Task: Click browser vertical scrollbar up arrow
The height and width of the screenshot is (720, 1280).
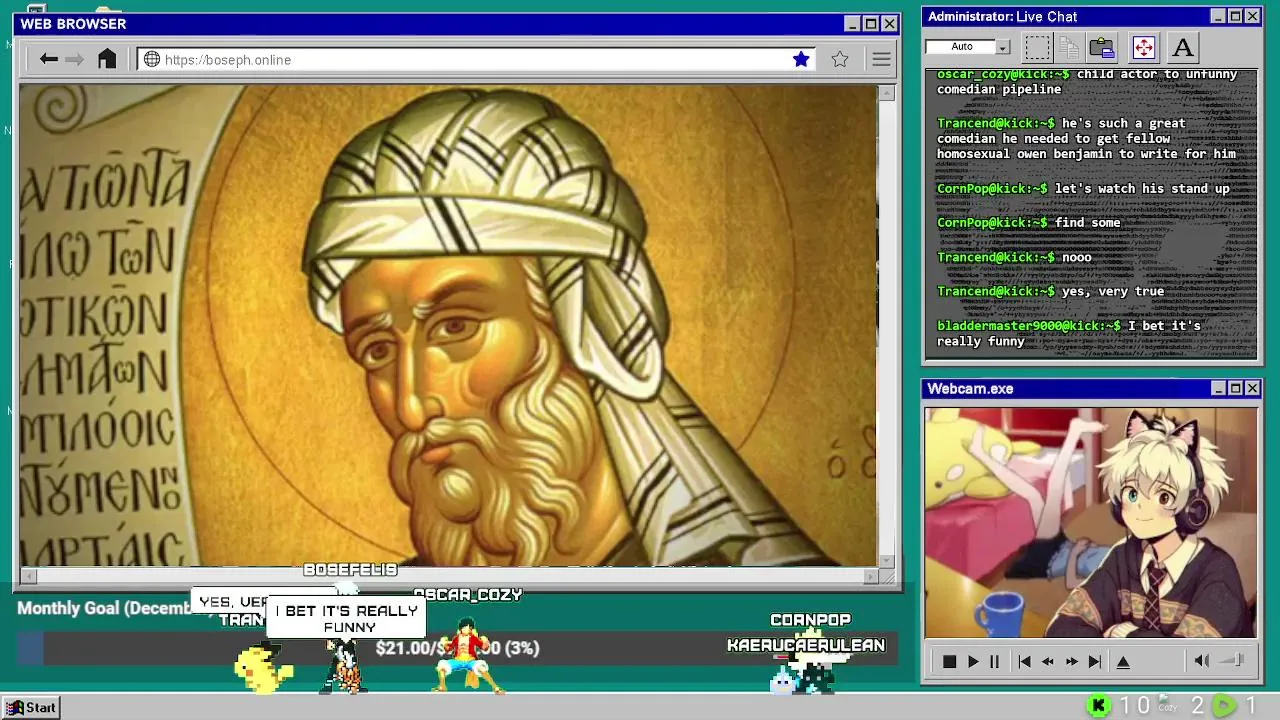Action: pos(886,94)
